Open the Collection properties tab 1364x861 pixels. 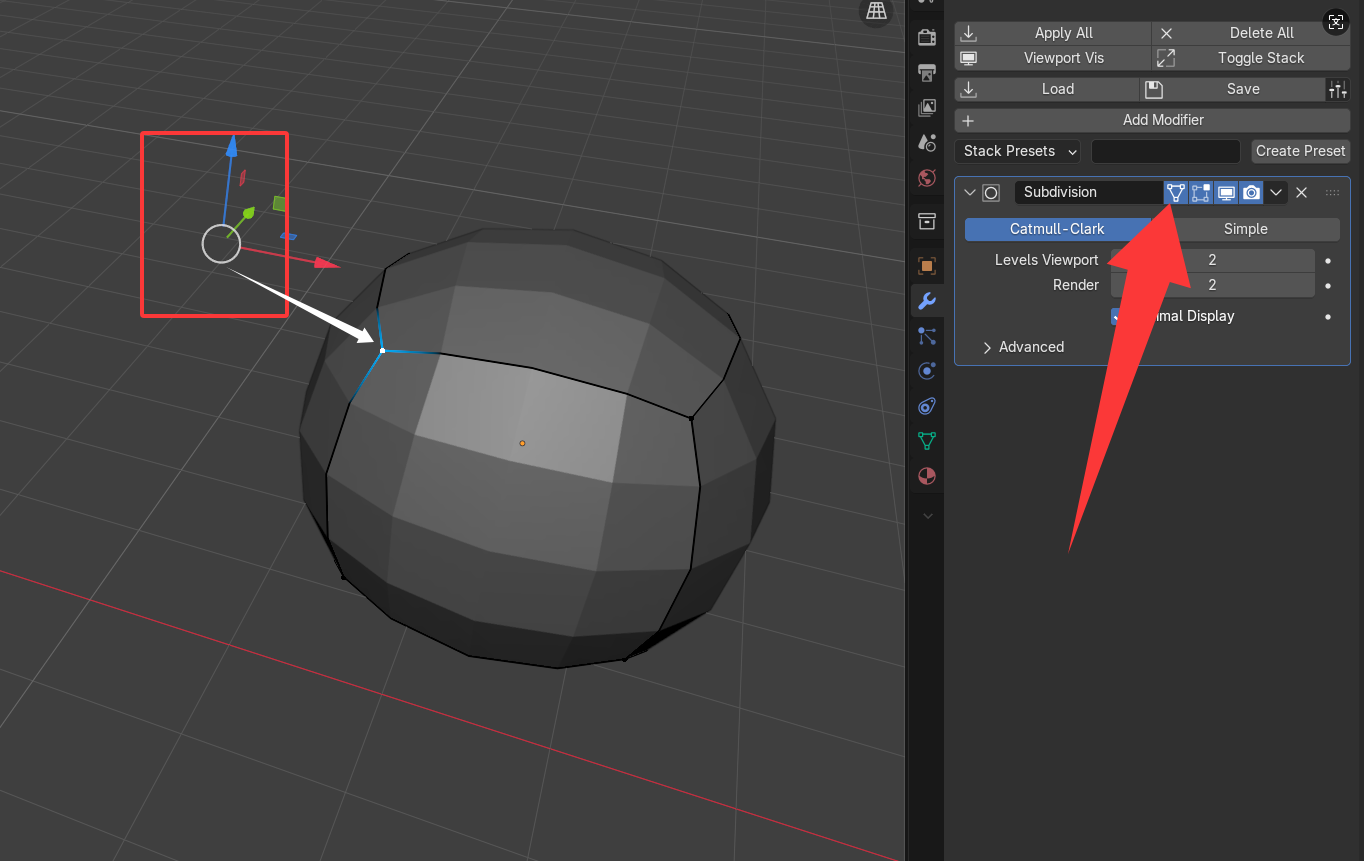pos(927,221)
